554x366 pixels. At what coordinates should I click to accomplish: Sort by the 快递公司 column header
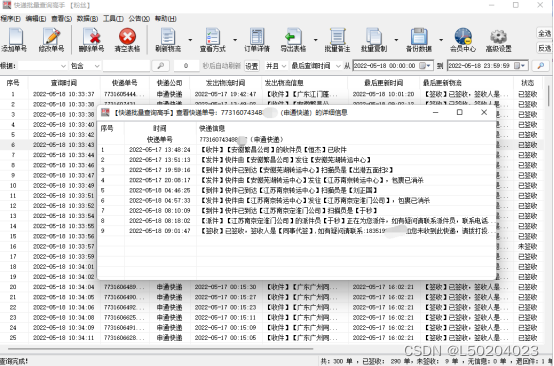(x=170, y=83)
